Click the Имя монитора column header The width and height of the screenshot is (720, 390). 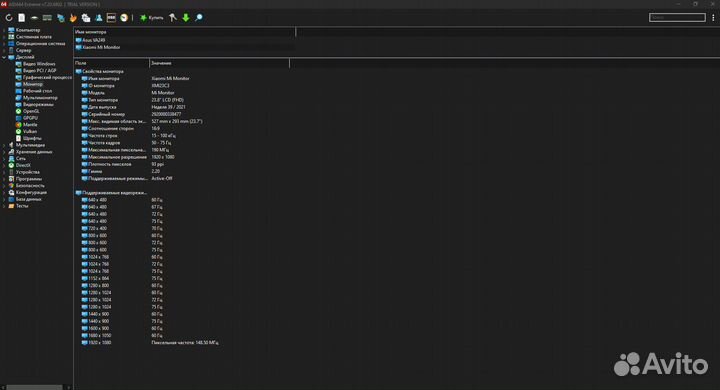184,32
